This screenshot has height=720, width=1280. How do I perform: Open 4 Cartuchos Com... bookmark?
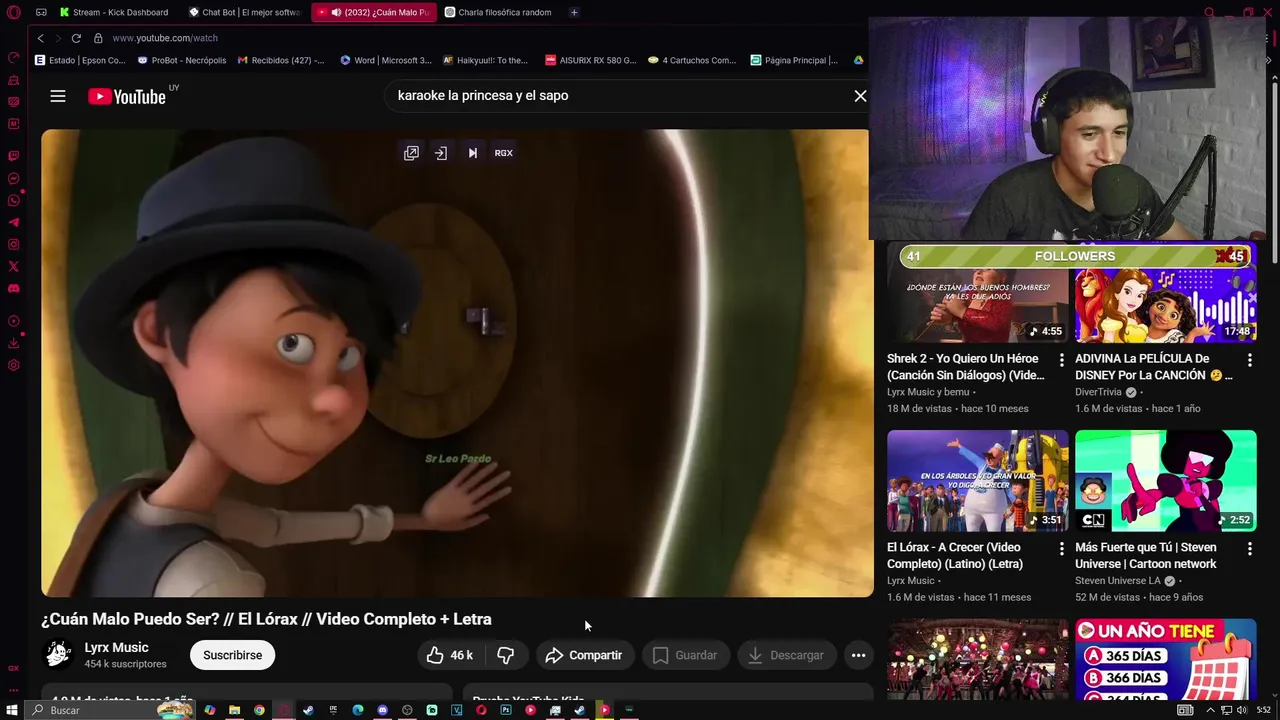click(692, 60)
